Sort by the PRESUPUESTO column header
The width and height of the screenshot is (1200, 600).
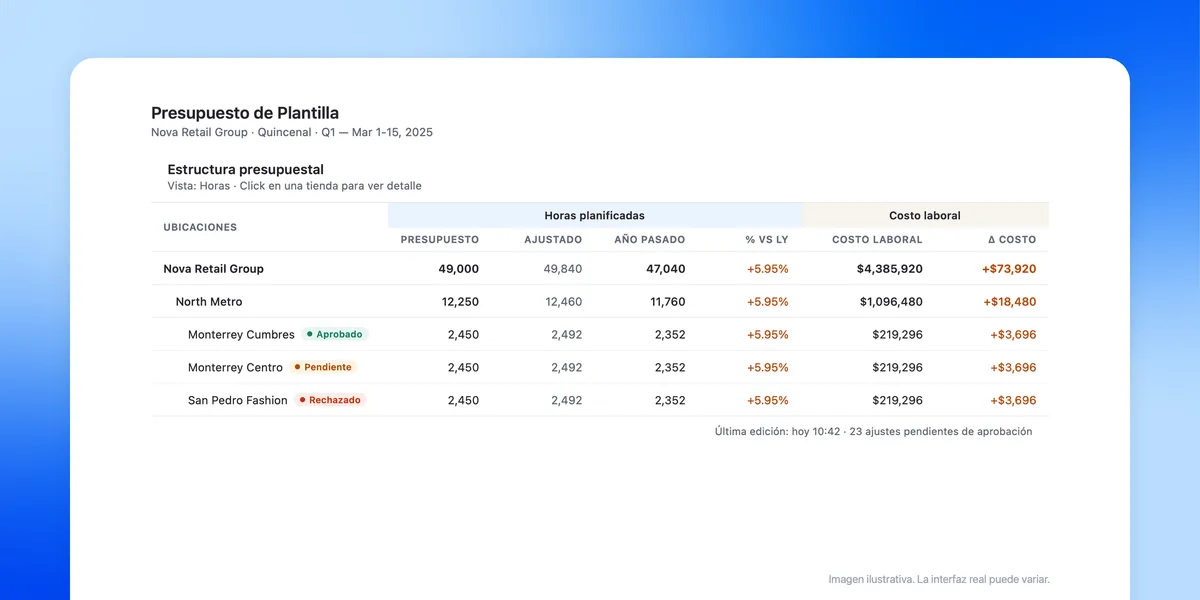[439, 240]
